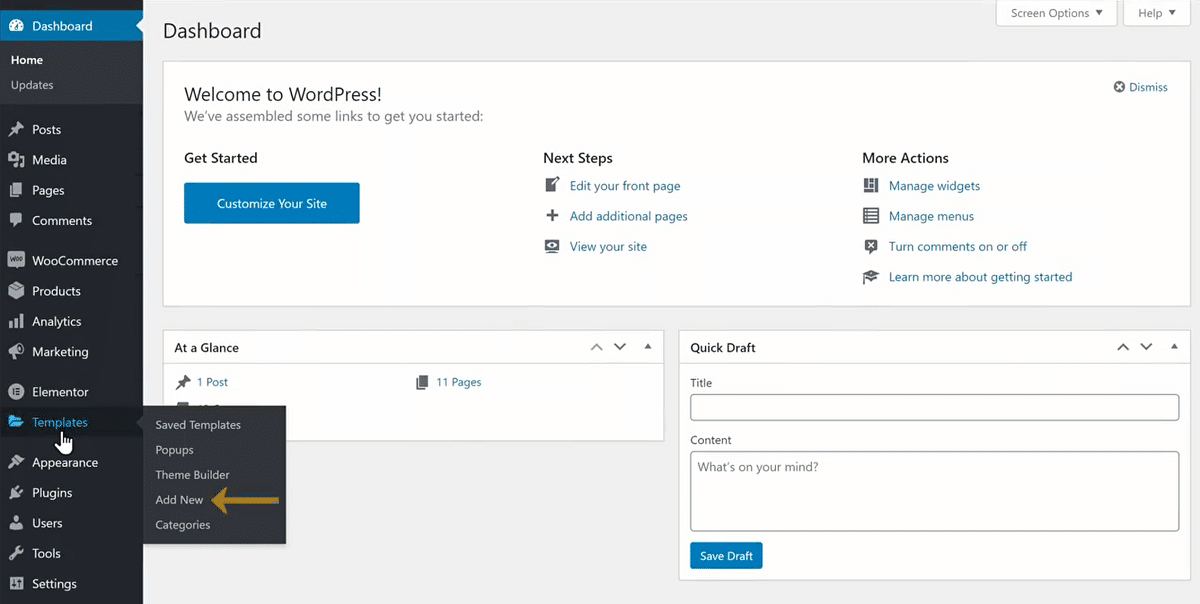Image resolution: width=1200 pixels, height=604 pixels.
Task: Open the Edit your front page link
Action: click(x=624, y=185)
